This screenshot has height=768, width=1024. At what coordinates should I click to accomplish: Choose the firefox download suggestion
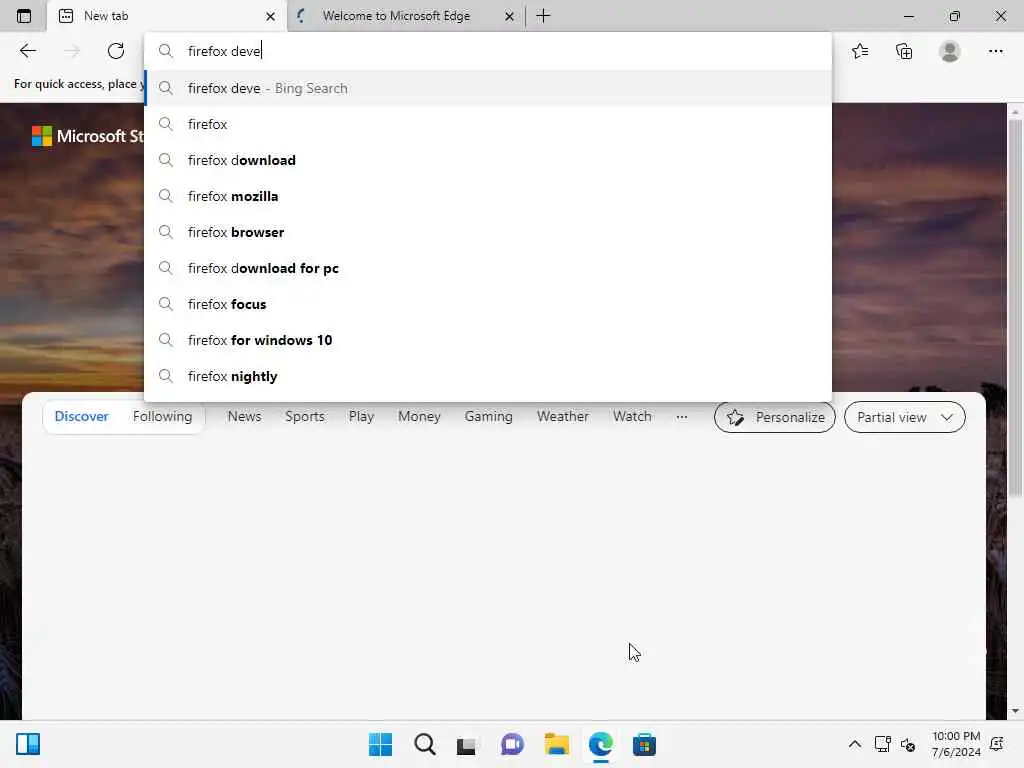pos(488,160)
